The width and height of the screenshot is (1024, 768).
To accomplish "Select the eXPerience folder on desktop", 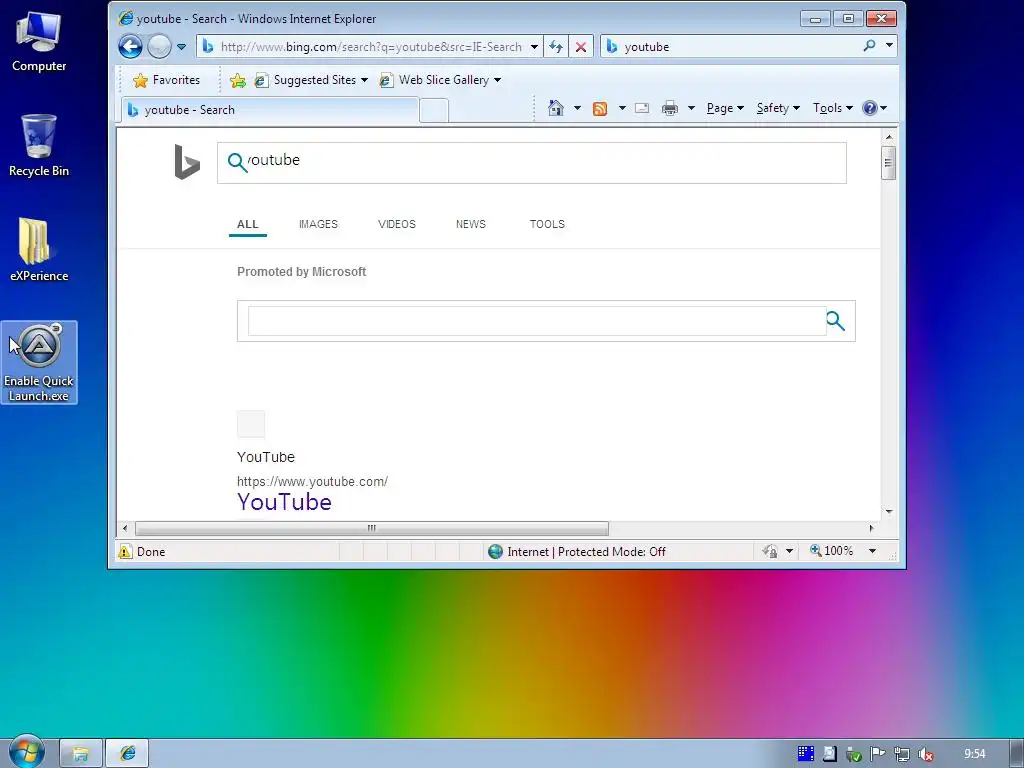I will (x=39, y=249).
